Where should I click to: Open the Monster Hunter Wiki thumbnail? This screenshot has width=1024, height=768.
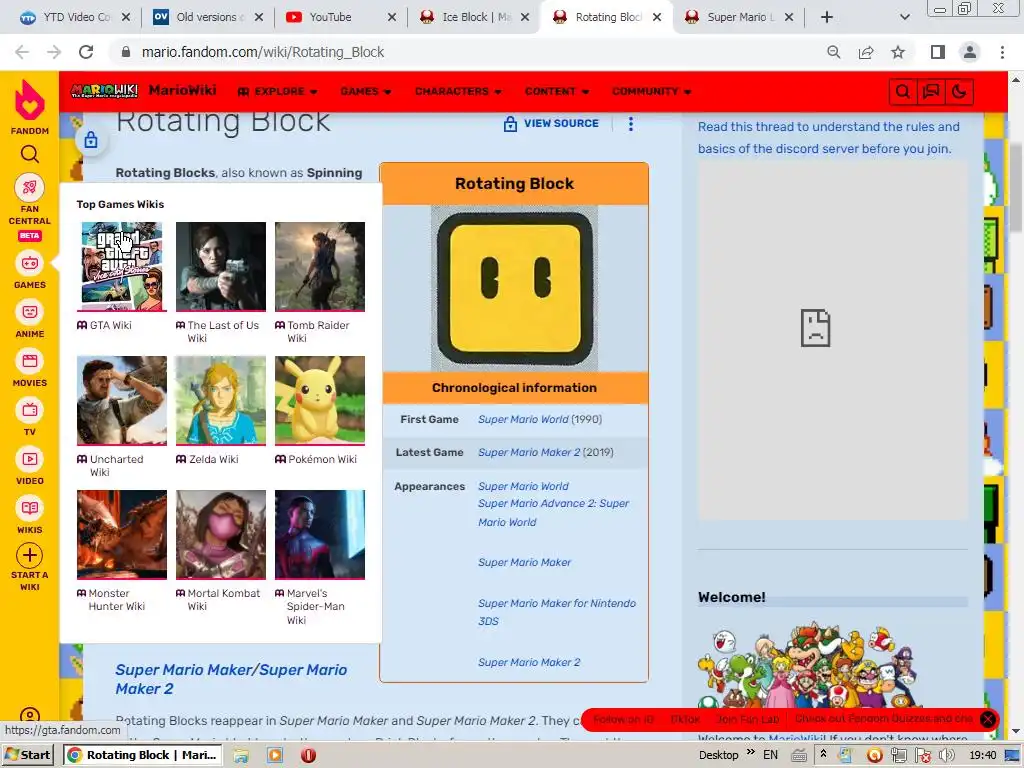tap(121, 535)
